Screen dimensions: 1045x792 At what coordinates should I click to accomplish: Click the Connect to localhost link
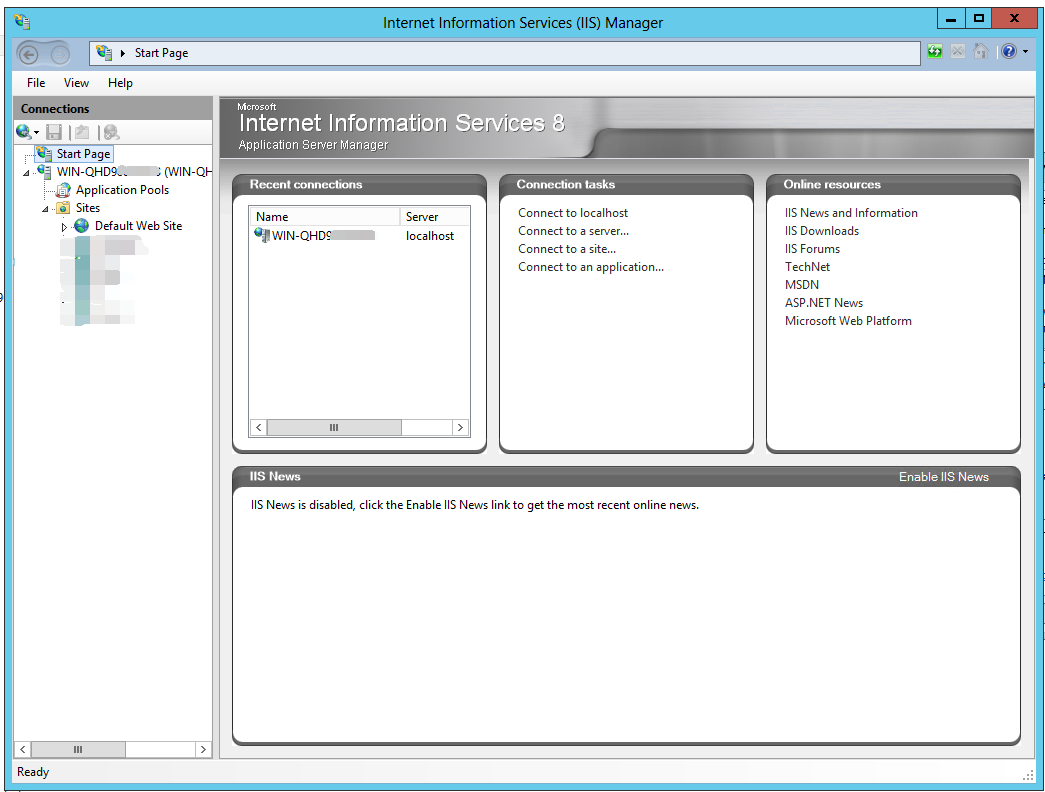point(573,213)
